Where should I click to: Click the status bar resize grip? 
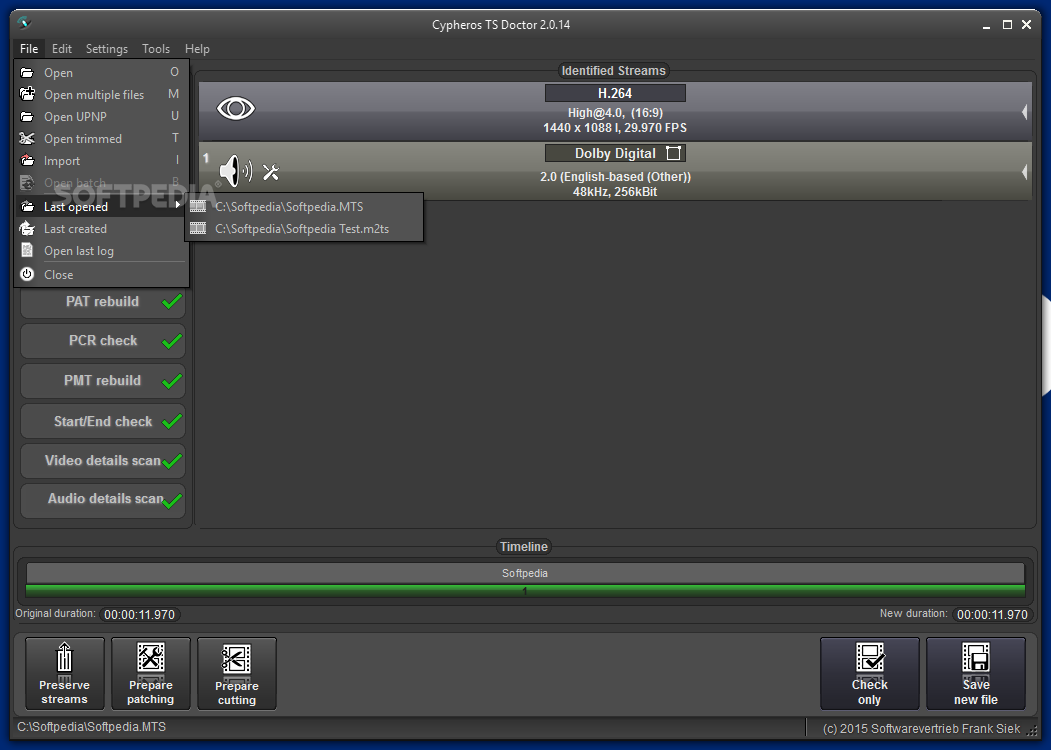(x=1032, y=731)
